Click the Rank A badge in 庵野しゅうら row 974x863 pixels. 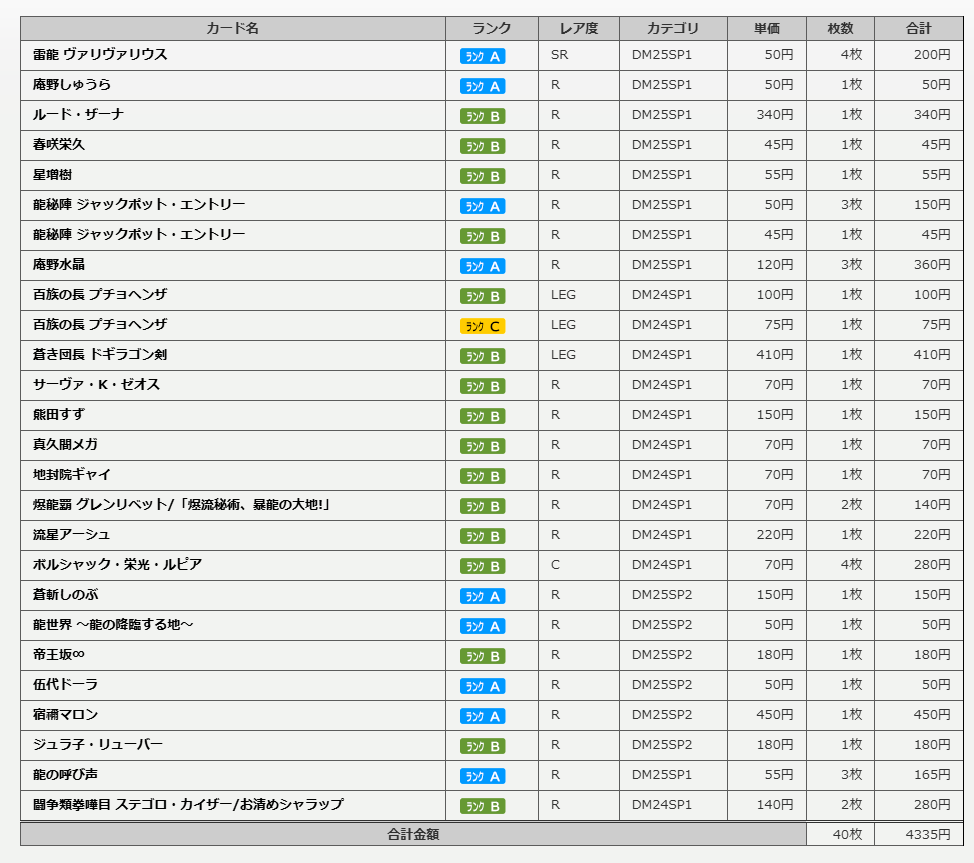[x=483, y=86]
